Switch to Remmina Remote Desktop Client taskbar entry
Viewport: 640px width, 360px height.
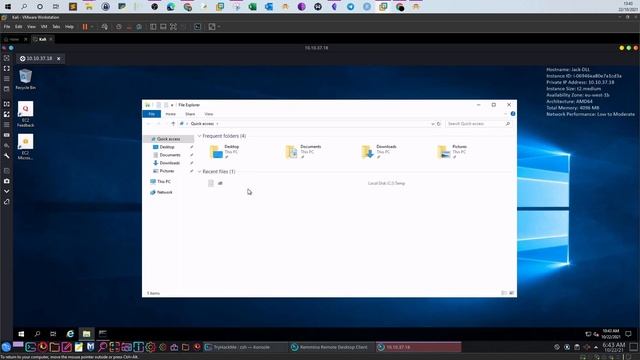331,347
